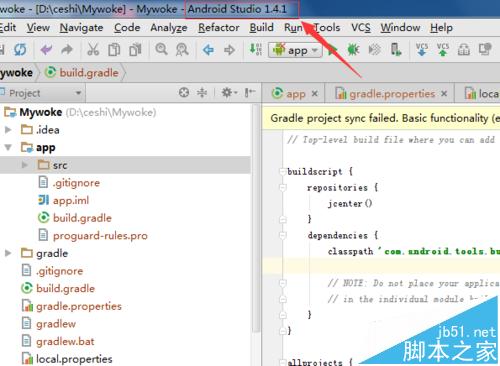
Task: Click the Redo arrow icon
Action: 67,50
